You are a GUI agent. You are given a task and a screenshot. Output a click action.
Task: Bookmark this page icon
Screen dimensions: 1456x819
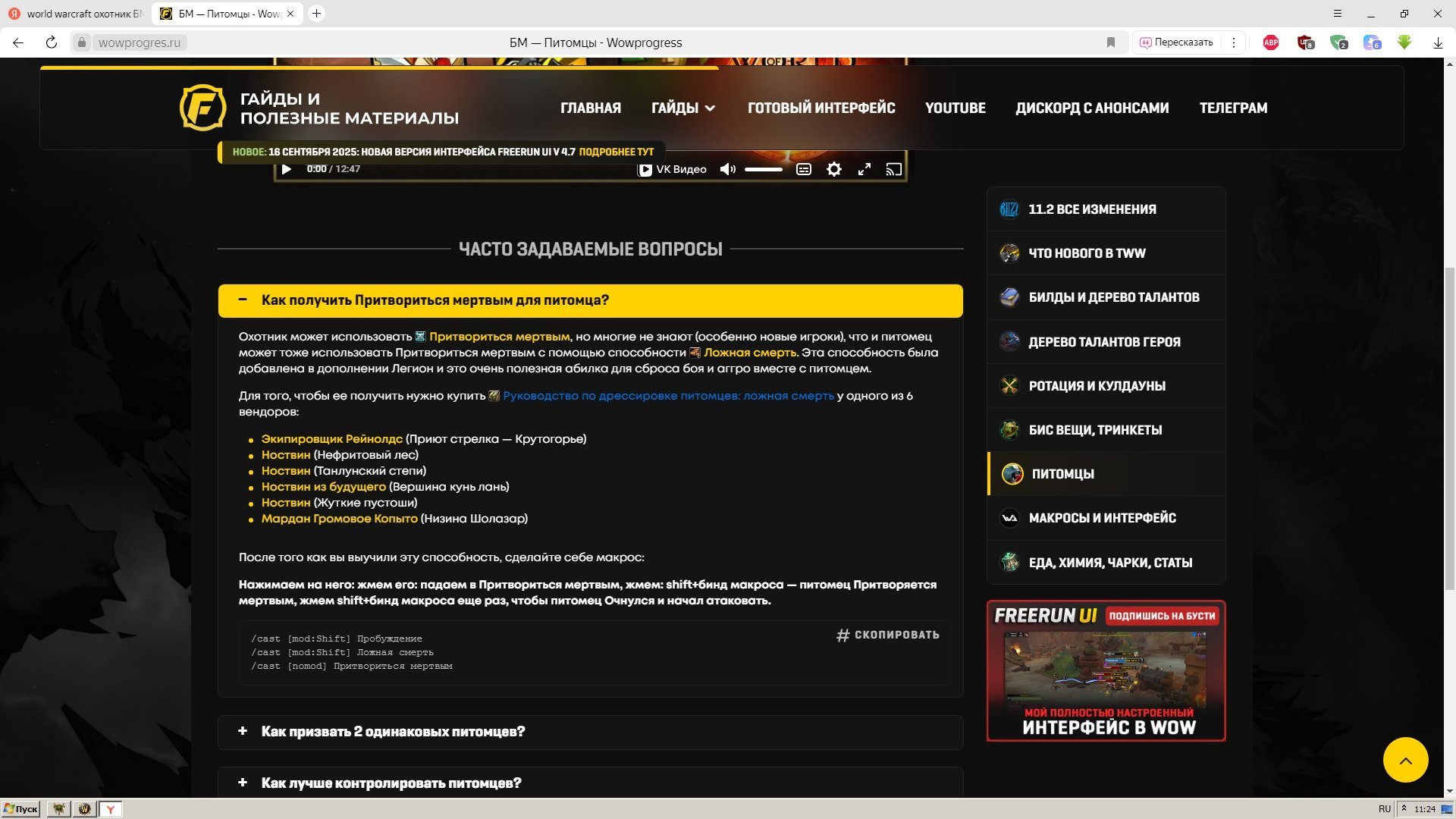coord(1111,42)
